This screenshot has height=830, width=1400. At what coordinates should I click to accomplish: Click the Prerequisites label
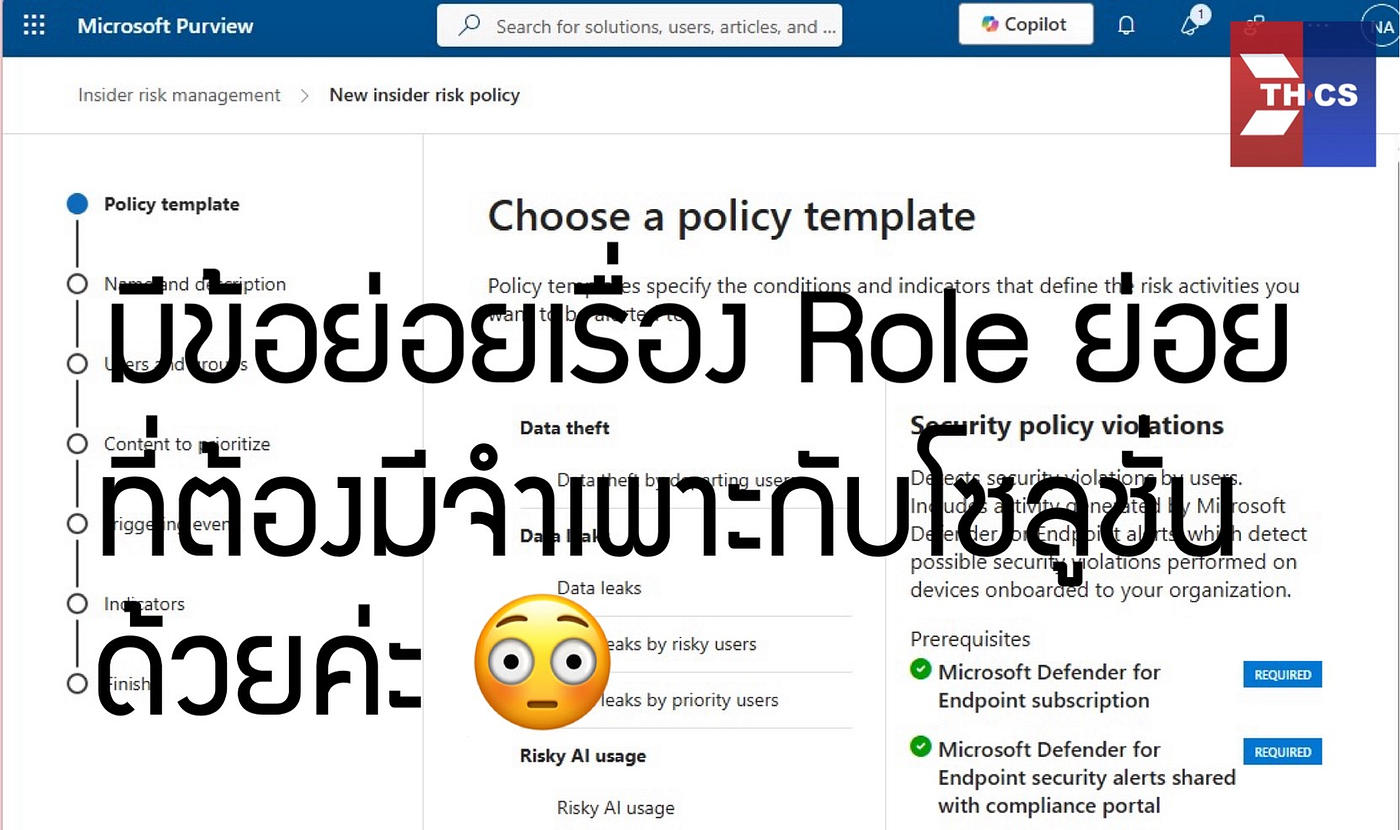(970, 639)
